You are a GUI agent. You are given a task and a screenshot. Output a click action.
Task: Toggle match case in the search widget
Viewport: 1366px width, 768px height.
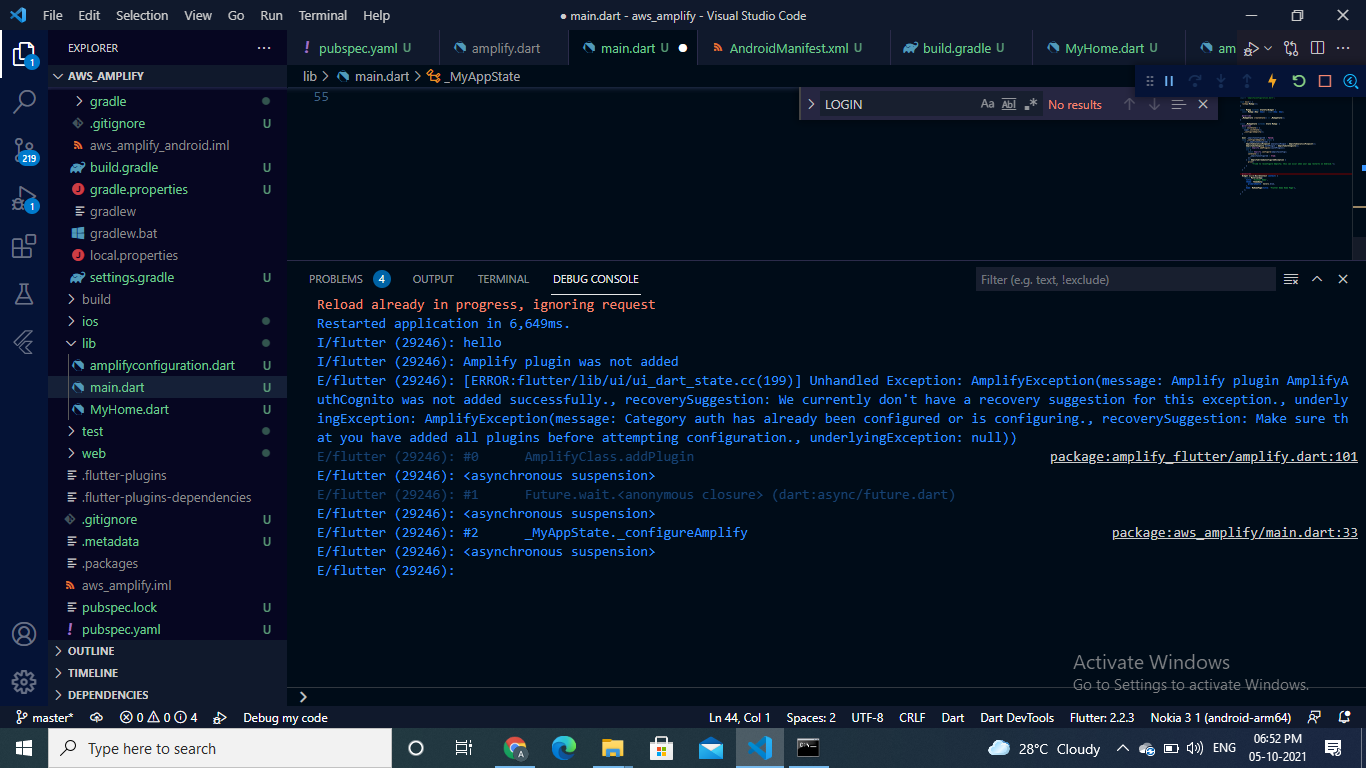coord(987,103)
